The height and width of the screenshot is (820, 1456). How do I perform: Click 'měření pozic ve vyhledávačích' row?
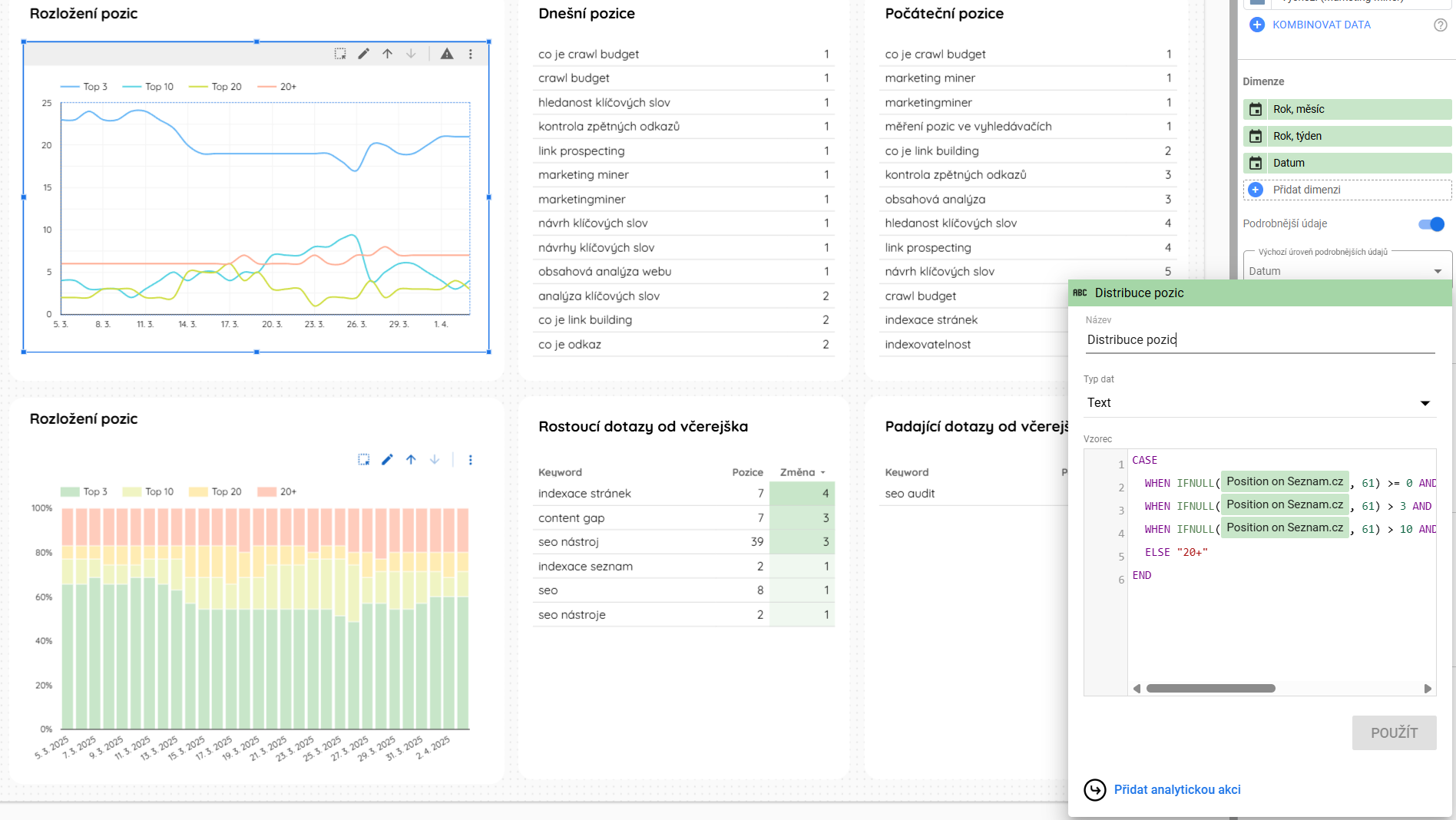[1027, 127]
